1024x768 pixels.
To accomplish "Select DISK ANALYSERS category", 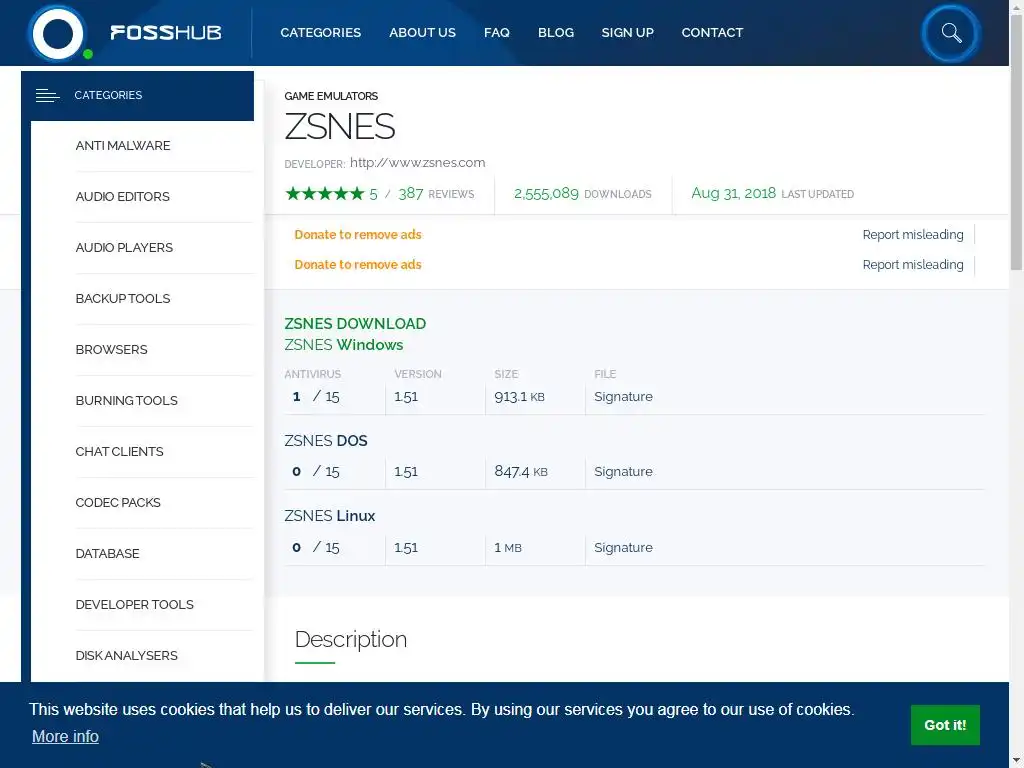I will point(127,655).
